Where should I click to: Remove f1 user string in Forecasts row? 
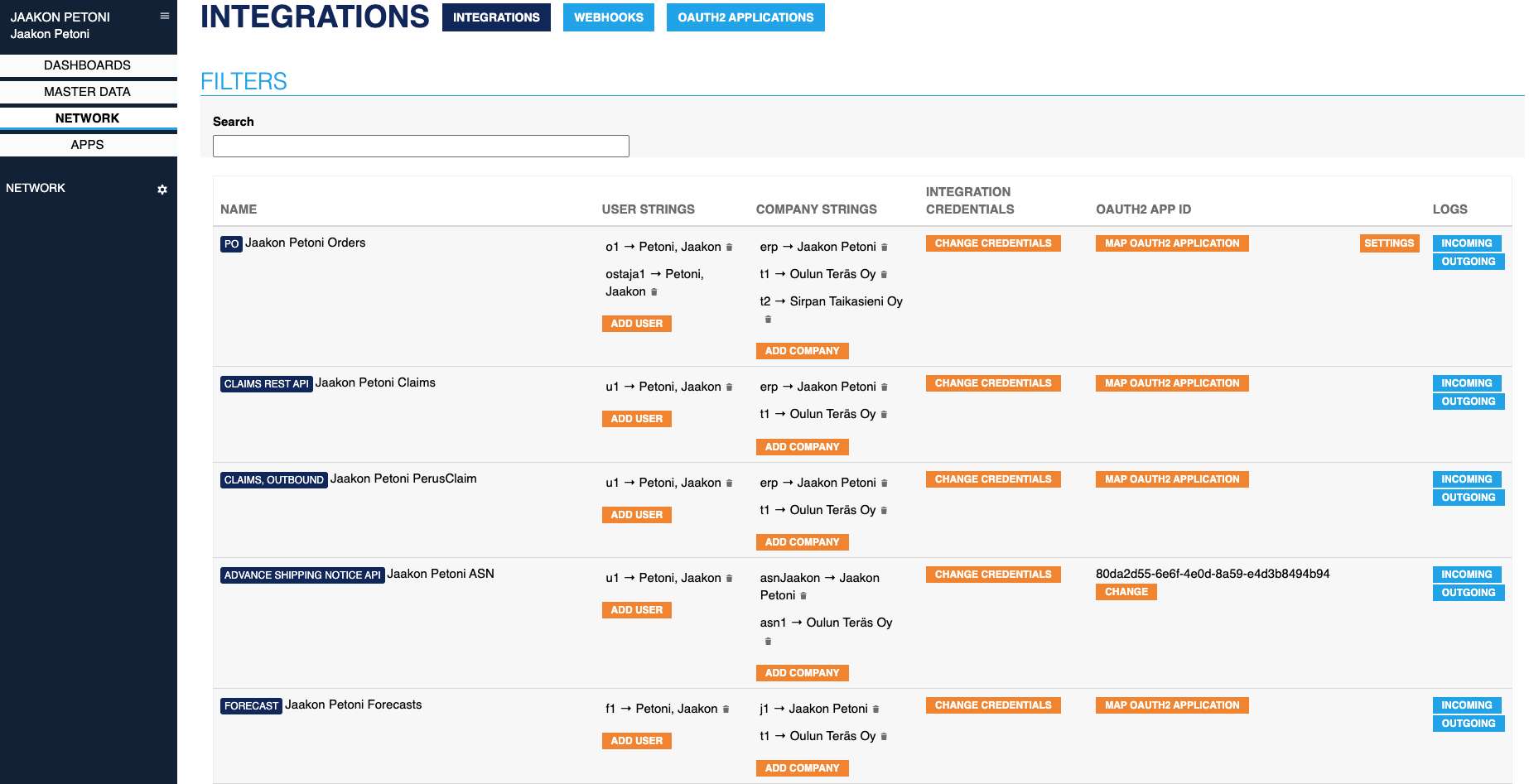point(726,709)
